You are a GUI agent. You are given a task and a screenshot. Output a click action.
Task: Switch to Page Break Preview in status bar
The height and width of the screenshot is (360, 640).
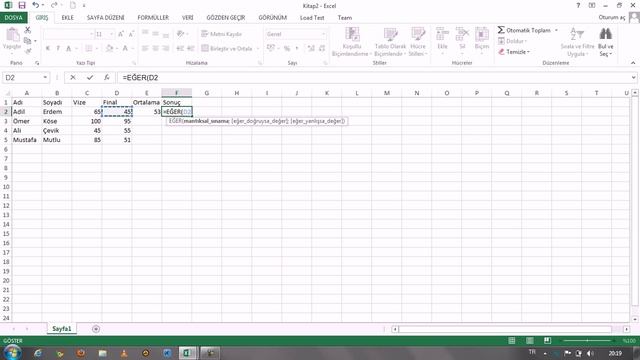point(547,340)
